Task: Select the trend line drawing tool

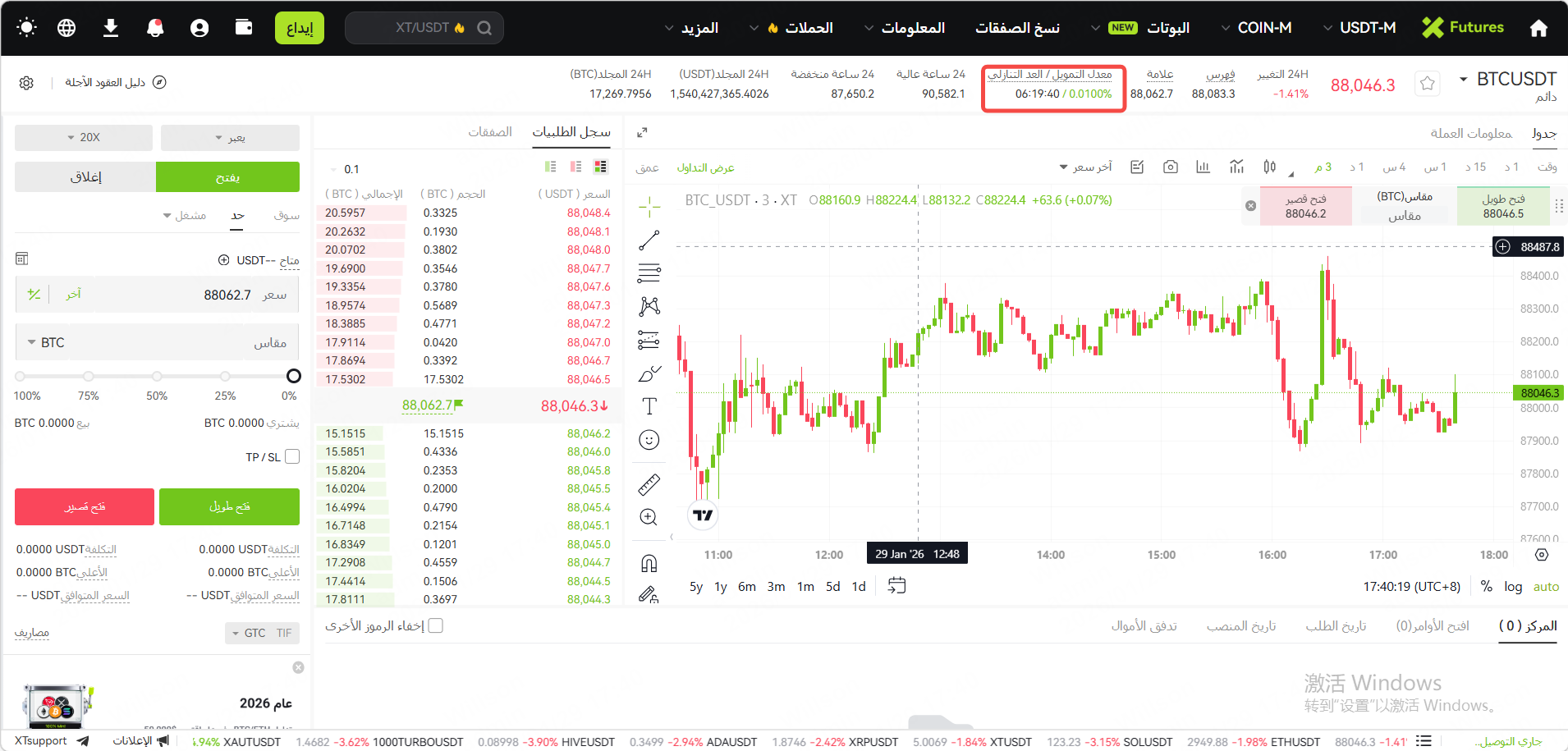Action: 649,240
